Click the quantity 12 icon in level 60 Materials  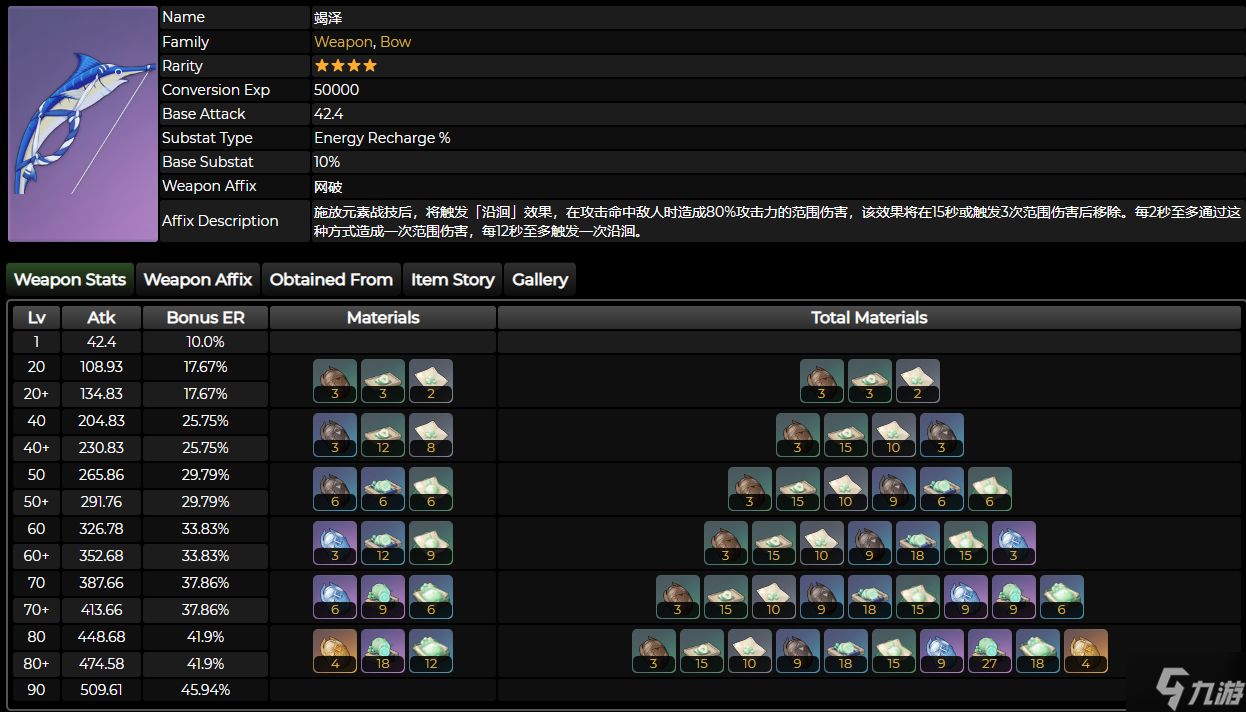[383, 543]
